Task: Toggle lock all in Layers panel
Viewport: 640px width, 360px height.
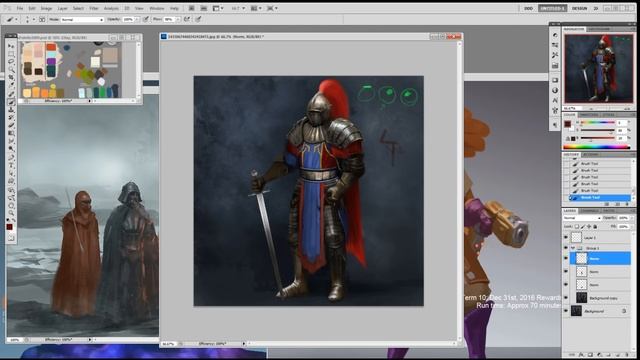Action: click(595, 227)
